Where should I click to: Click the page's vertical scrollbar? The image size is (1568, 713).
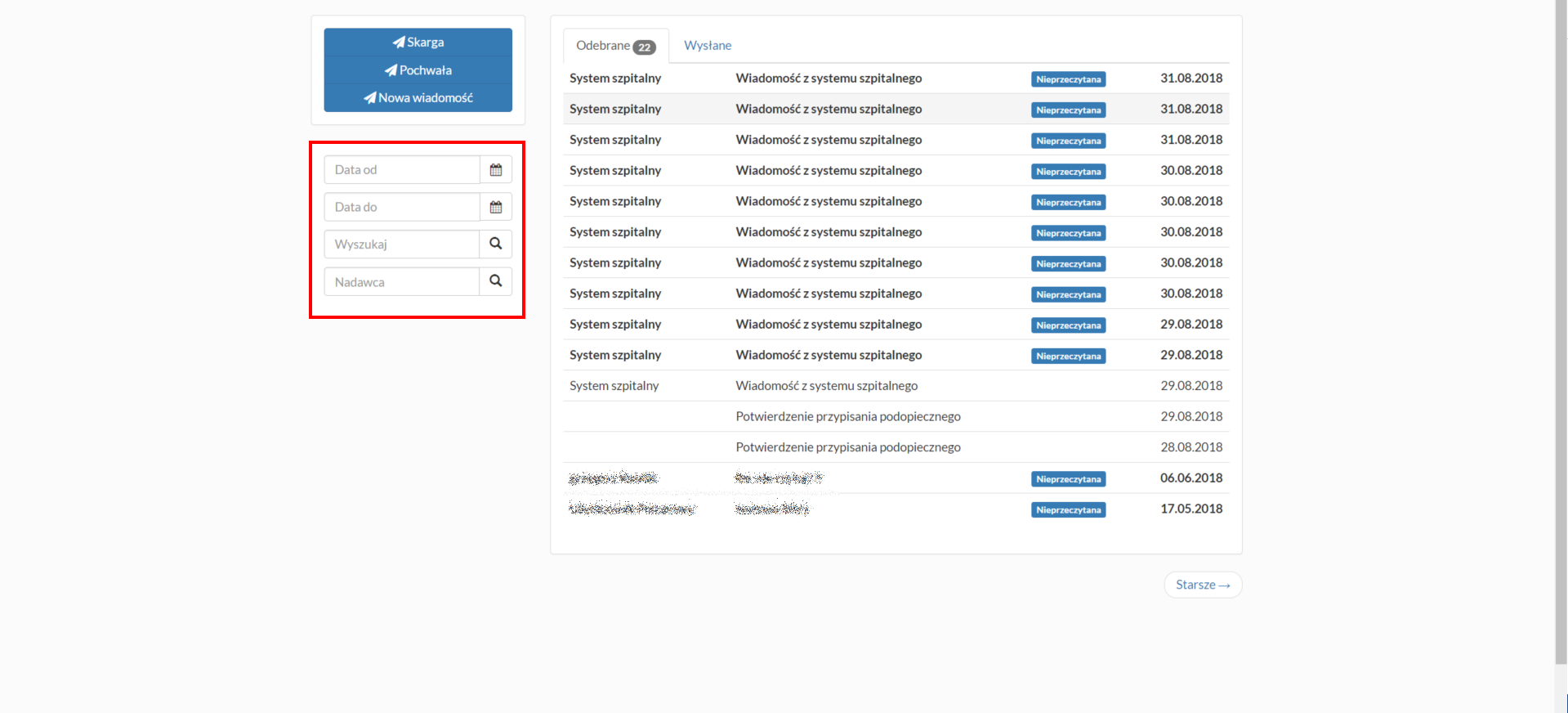pyautogui.click(x=1561, y=327)
